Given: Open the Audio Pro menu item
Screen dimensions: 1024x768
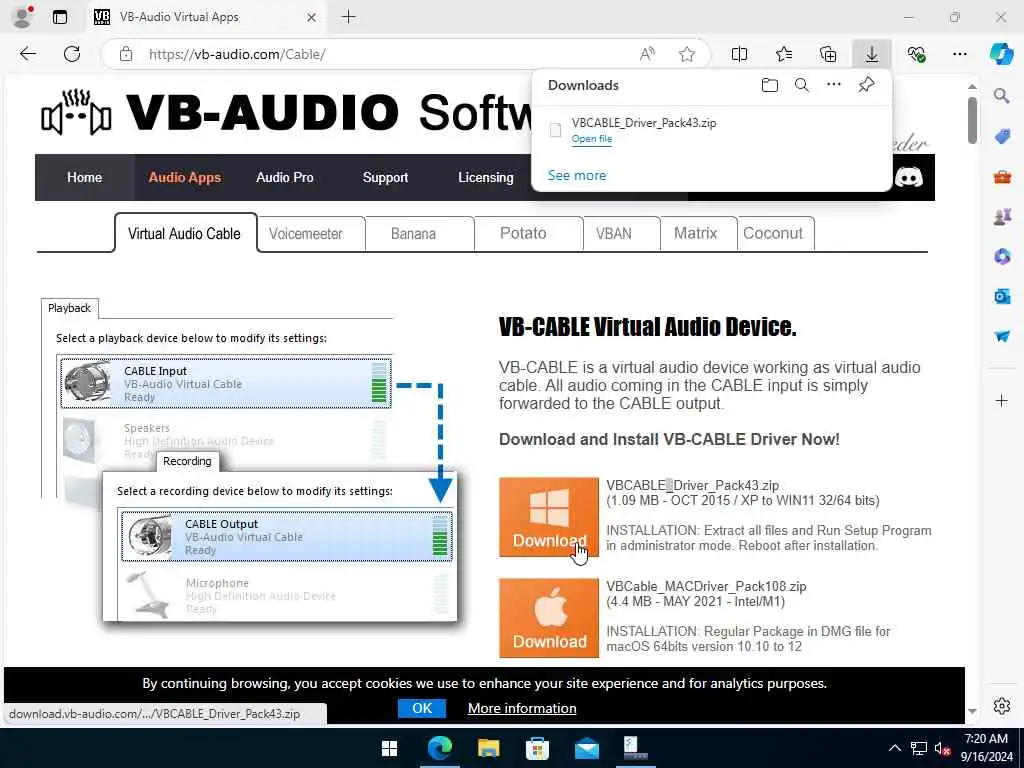Looking at the screenshot, I should click(285, 177).
